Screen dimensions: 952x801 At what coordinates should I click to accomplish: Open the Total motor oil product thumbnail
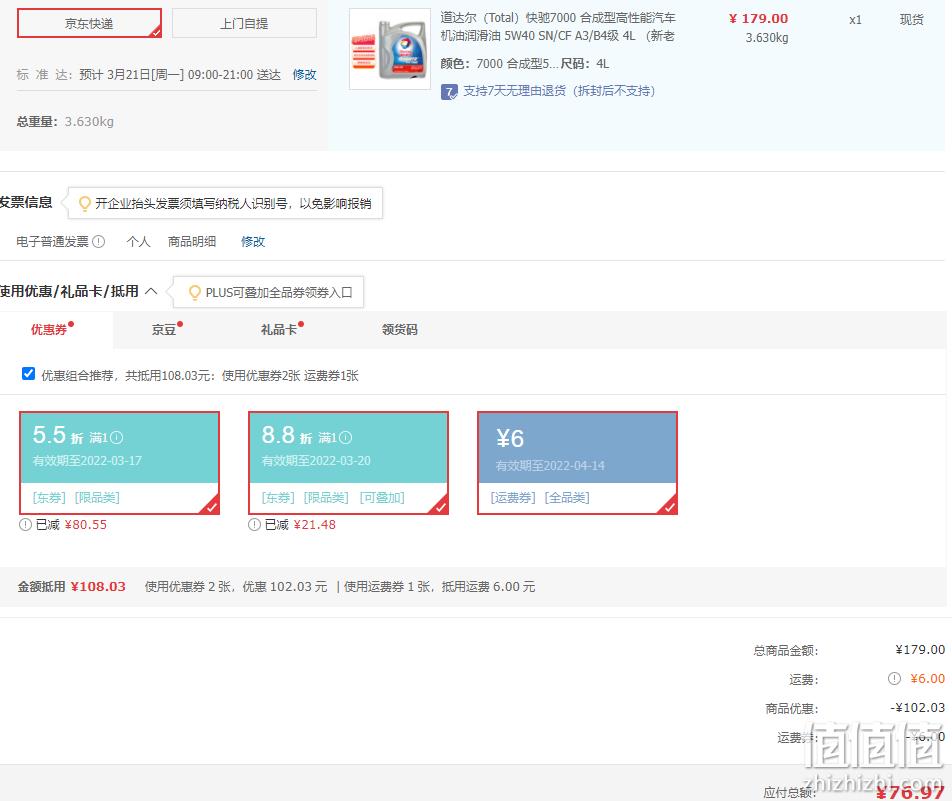(x=390, y=49)
